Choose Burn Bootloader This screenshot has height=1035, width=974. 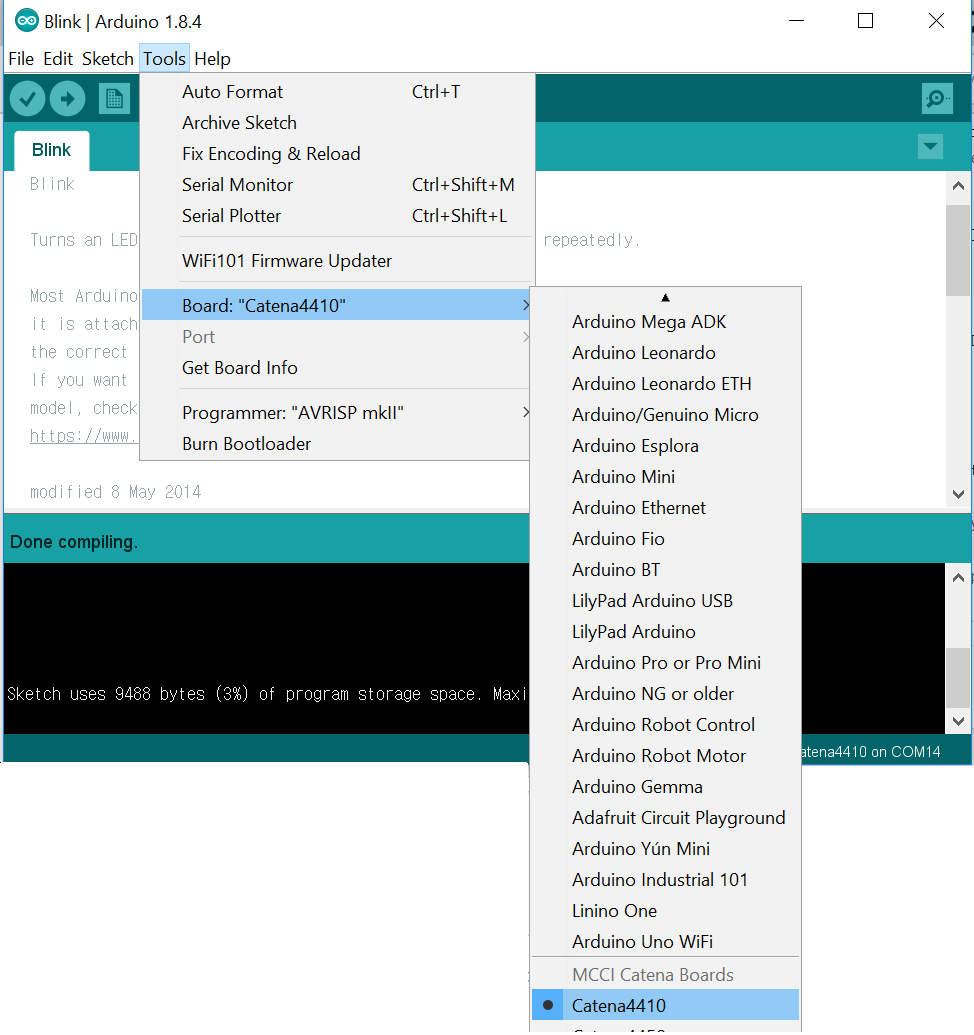(x=337, y=444)
